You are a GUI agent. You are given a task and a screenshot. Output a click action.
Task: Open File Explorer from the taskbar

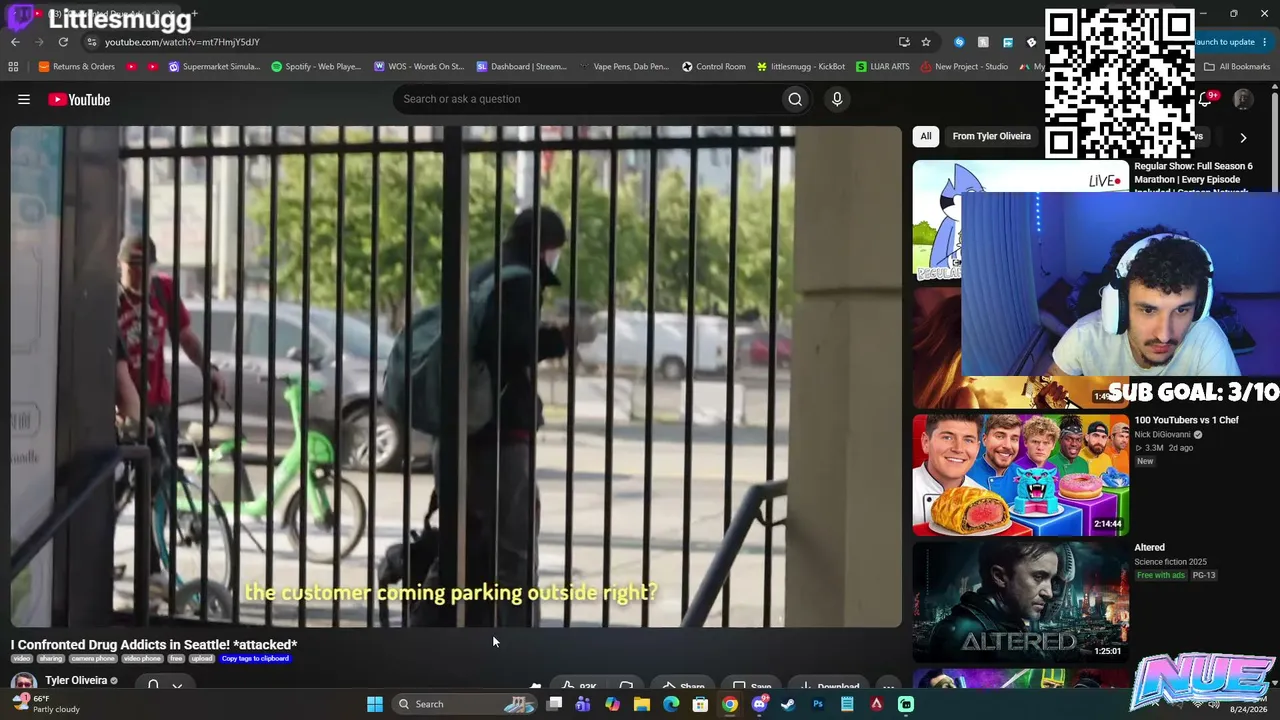point(642,704)
